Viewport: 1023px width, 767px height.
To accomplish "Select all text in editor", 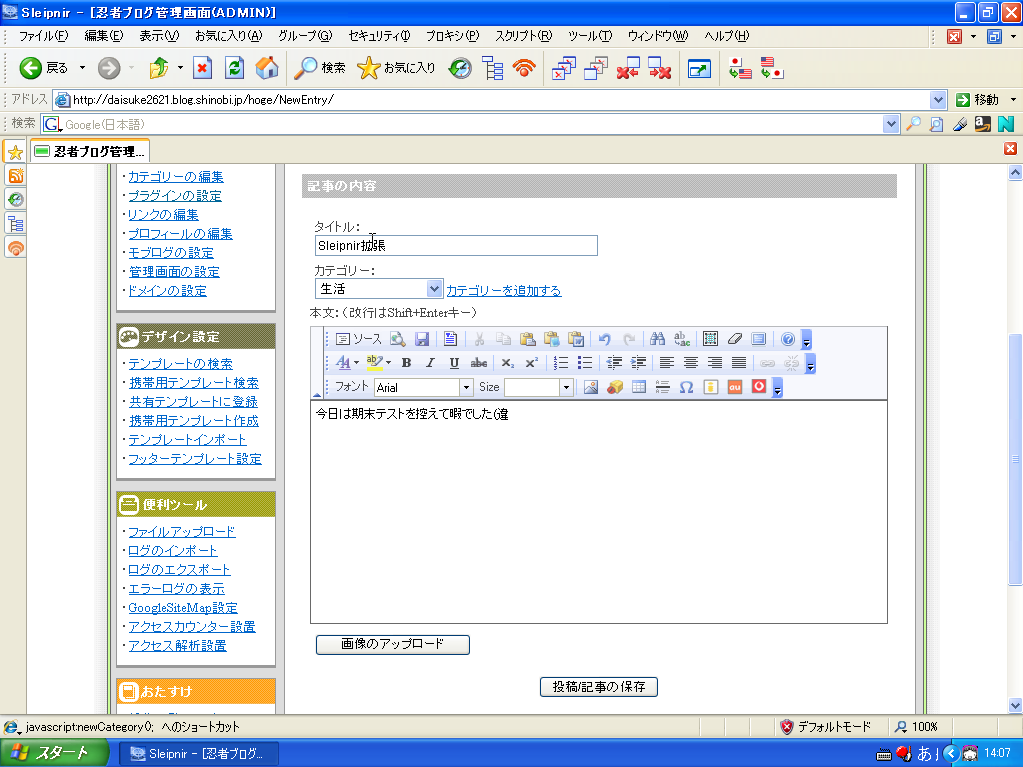I will pyautogui.click(x=710, y=338).
